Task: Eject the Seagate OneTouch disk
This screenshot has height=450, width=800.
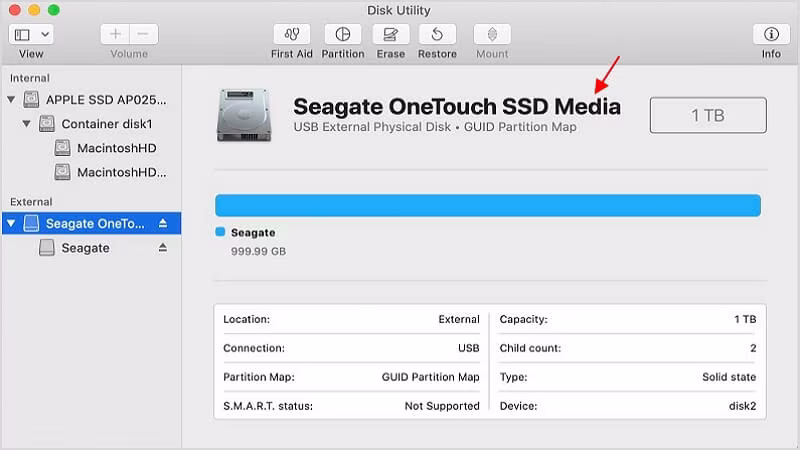Action: pyautogui.click(x=163, y=223)
